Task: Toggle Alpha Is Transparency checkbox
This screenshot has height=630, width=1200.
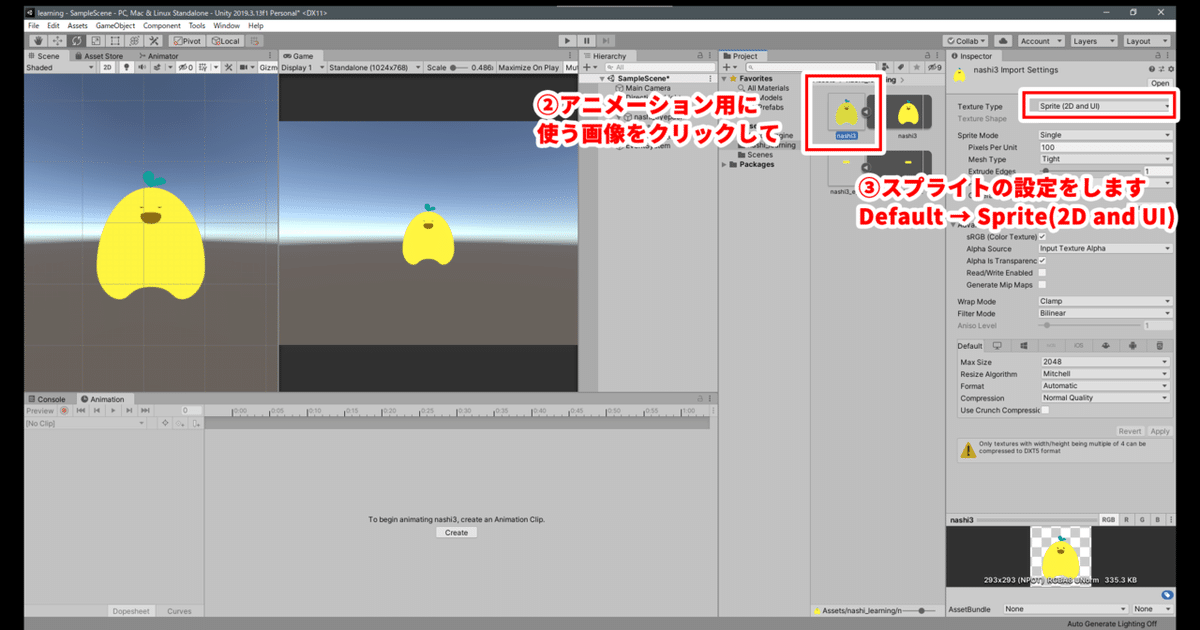Action: pyautogui.click(x=1043, y=260)
